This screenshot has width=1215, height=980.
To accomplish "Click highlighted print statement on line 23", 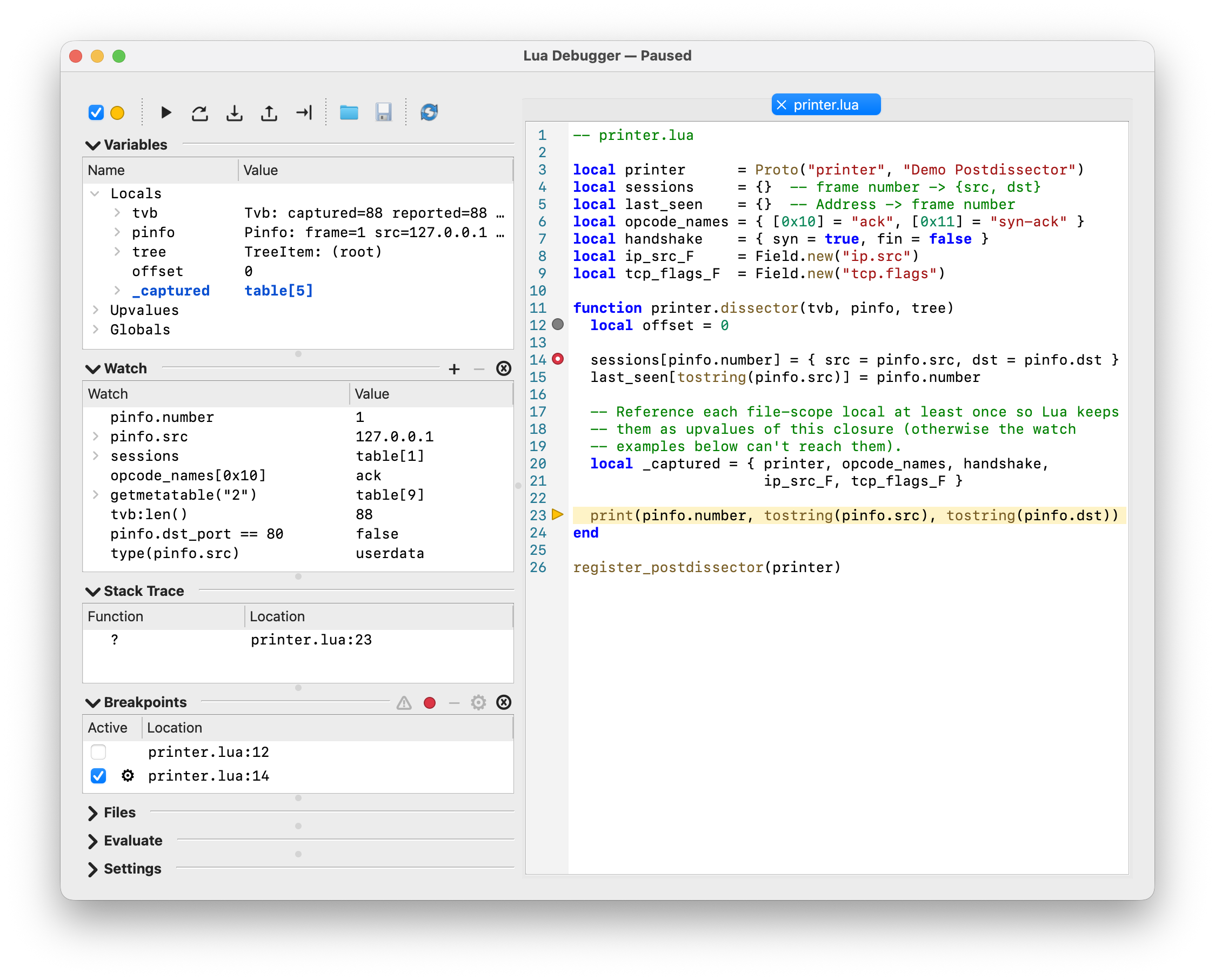I will tap(849, 515).
